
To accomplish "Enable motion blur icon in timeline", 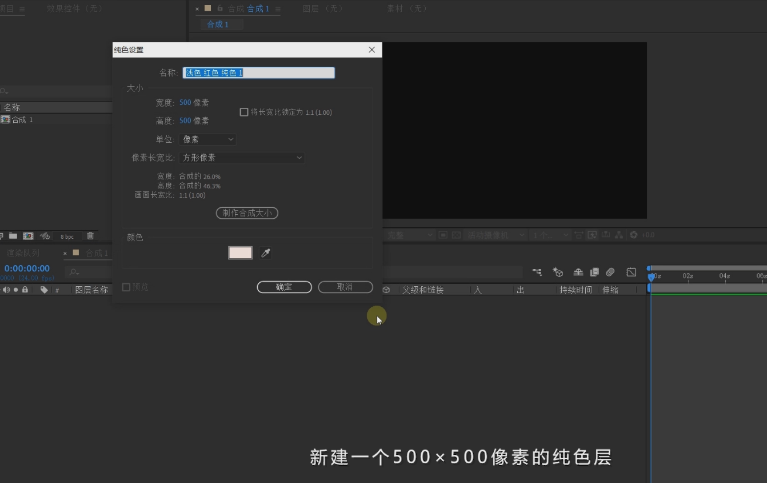I will point(610,272).
